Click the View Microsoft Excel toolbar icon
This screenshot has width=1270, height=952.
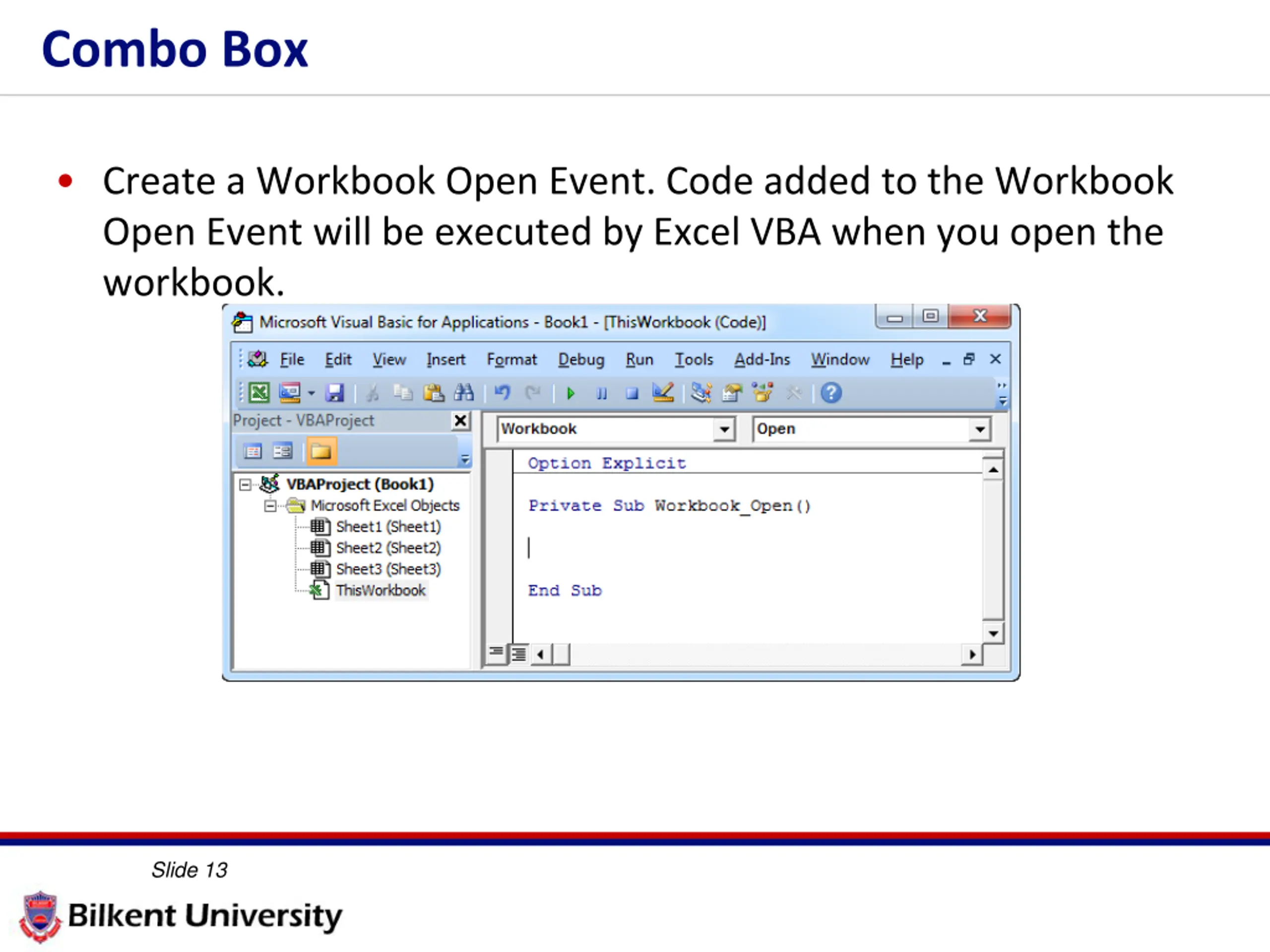[x=259, y=393]
